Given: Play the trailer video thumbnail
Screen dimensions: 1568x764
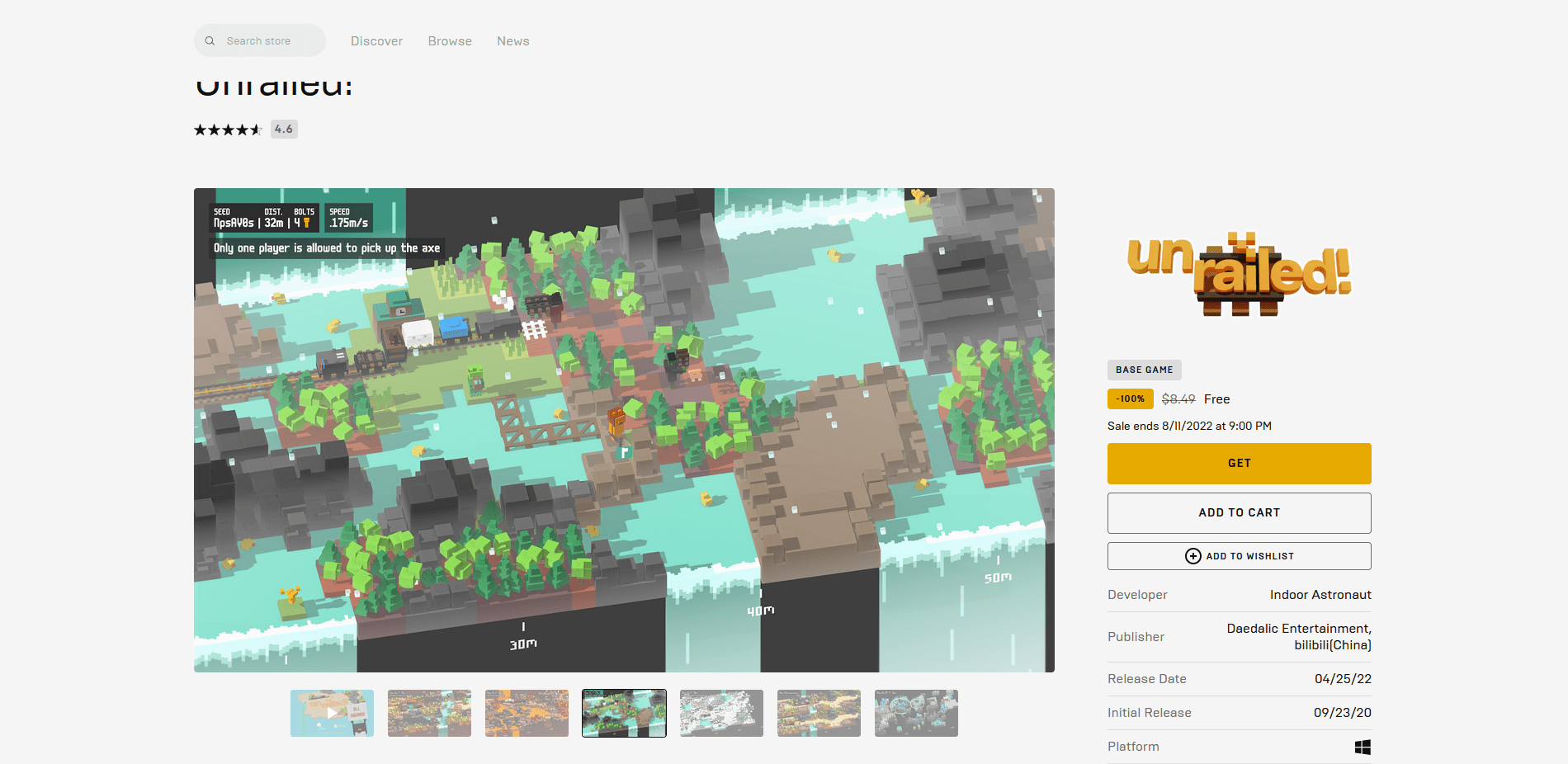Looking at the screenshot, I should coord(332,713).
